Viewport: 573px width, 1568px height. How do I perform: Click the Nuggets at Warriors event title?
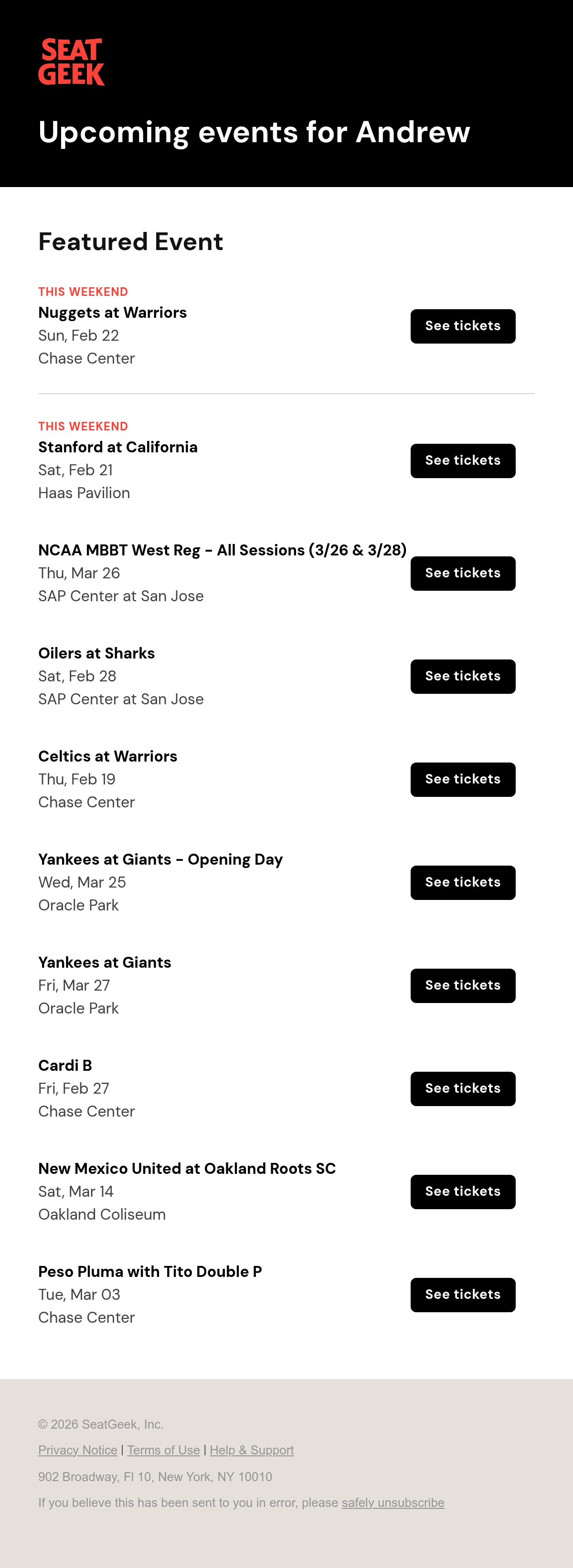pos(113,312)
